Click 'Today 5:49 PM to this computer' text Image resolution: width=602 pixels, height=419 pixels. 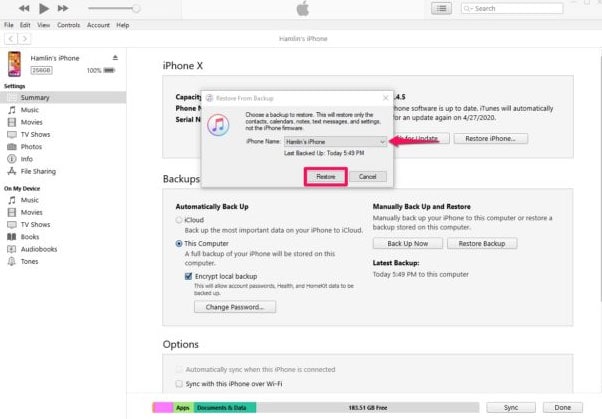coord(420,274)
